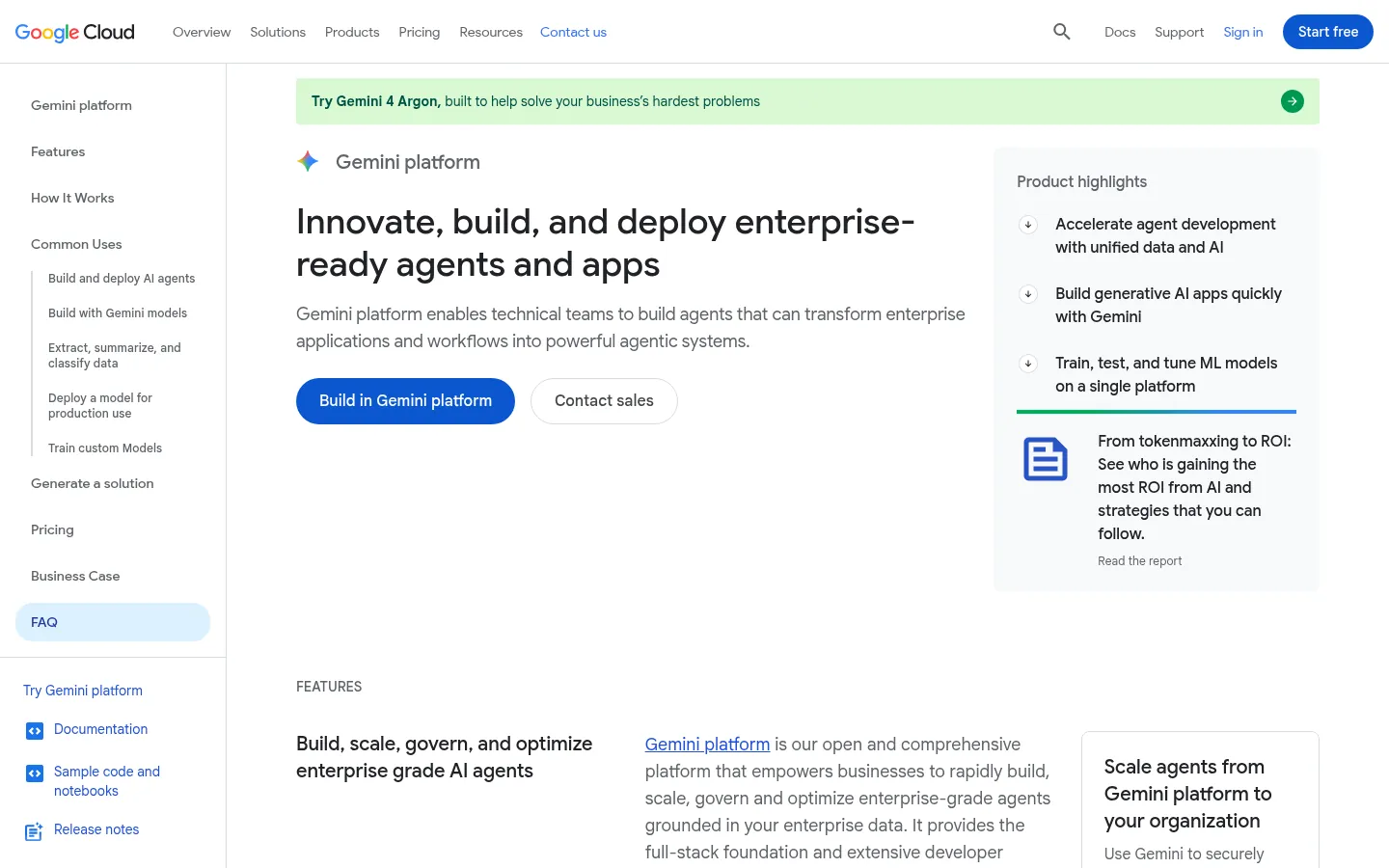This screenshot has height=868, width=1389.
Task: Open Support link
Action: click(x=1180, y=32)
